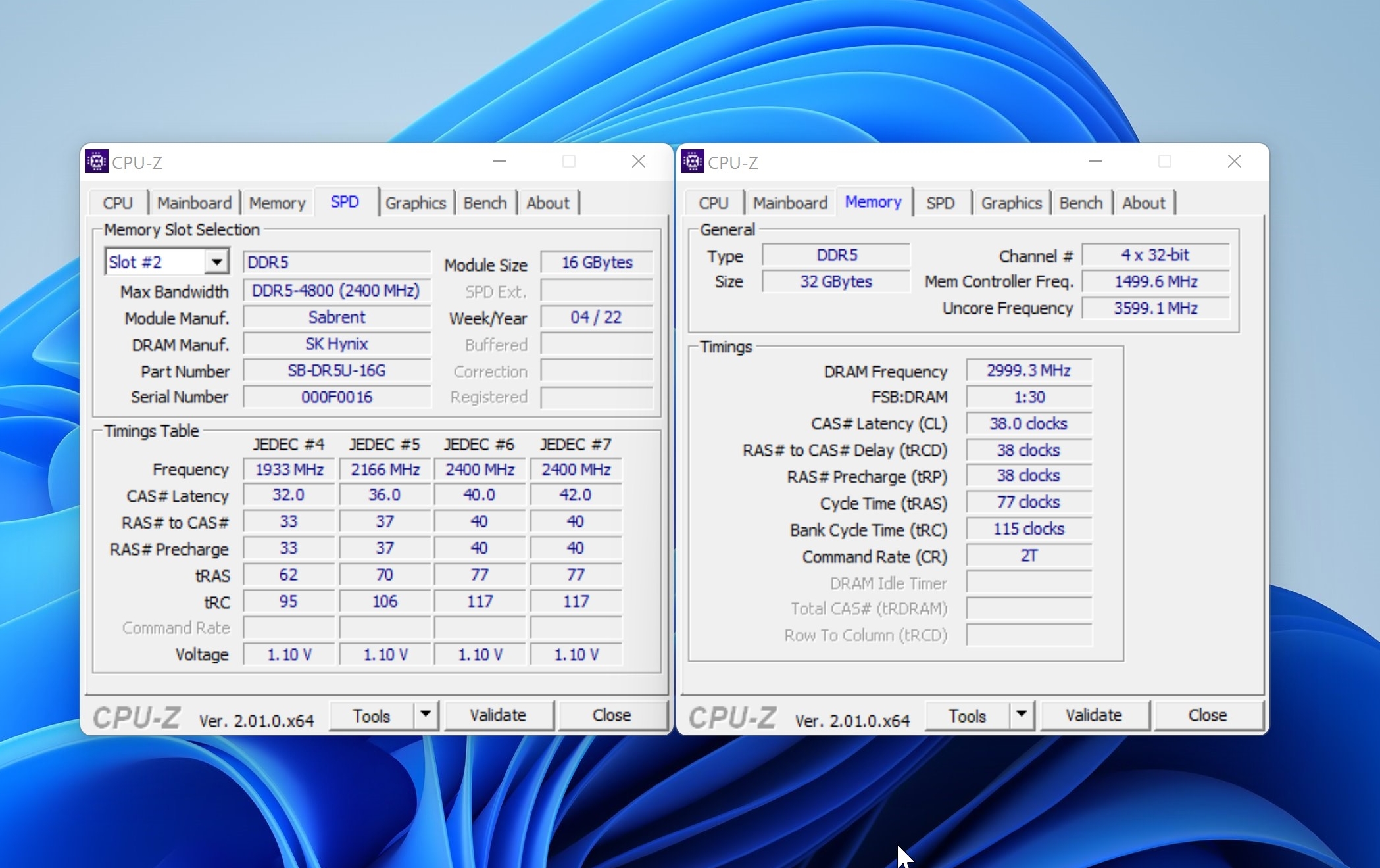Viewport: 1380px width, 868px height.
Task: Click Close button in left window
Action: (x=612, y=715)
